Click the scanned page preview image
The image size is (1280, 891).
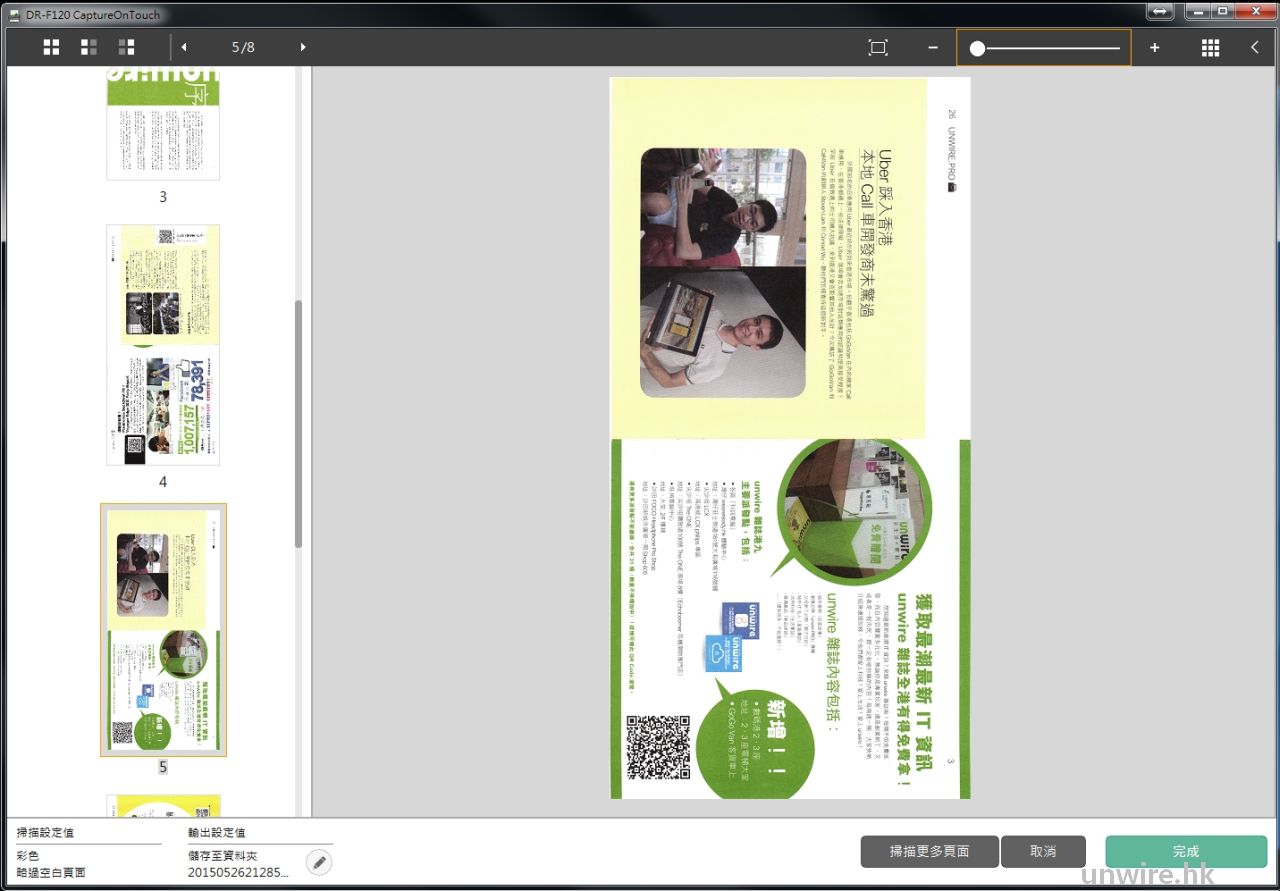point(790,438)
